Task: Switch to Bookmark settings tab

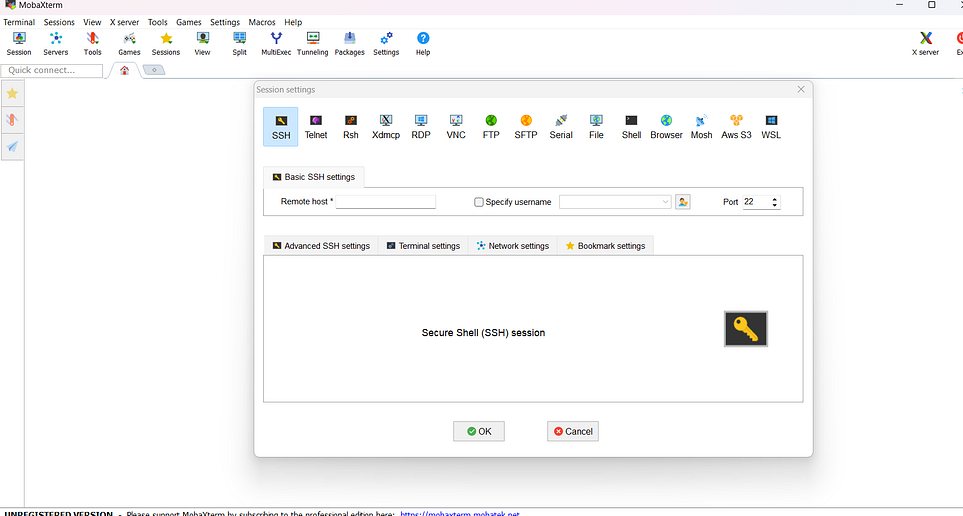Action: pyautogui.click(x=605, y=246)
